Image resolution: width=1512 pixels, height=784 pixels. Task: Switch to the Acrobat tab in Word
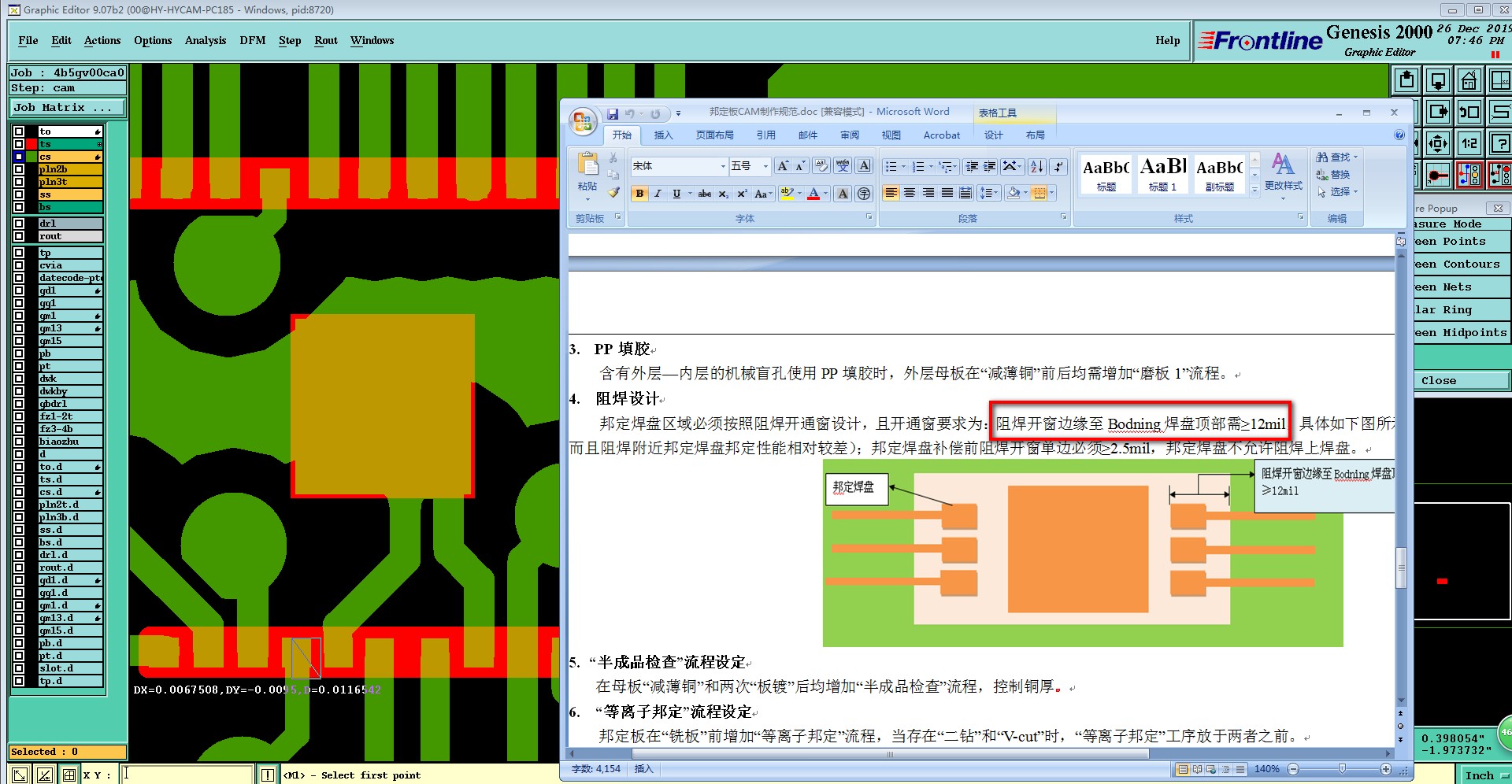(942, 135)
